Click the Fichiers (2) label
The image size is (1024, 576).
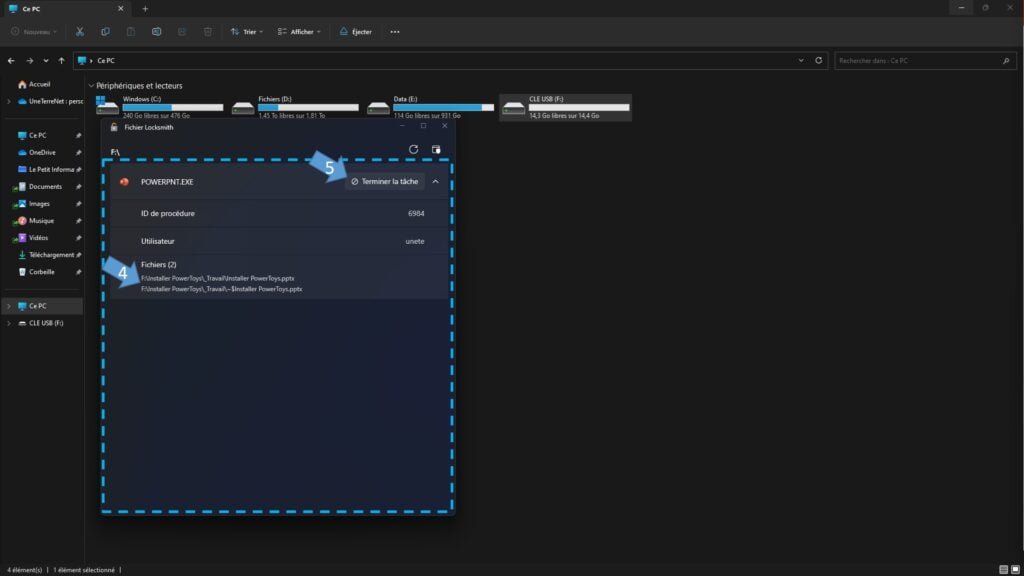pos(159,264)
